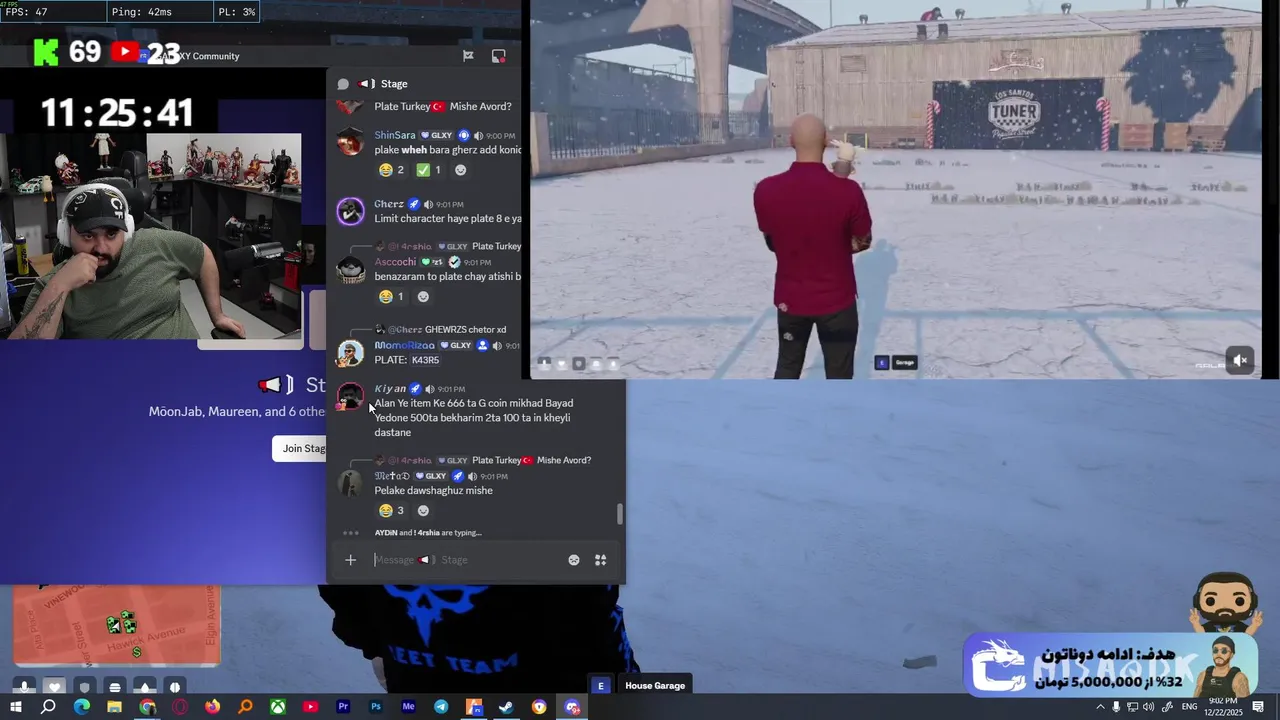
Task: Unmute the stream with the speaker icon
Action: (1240, 360)
